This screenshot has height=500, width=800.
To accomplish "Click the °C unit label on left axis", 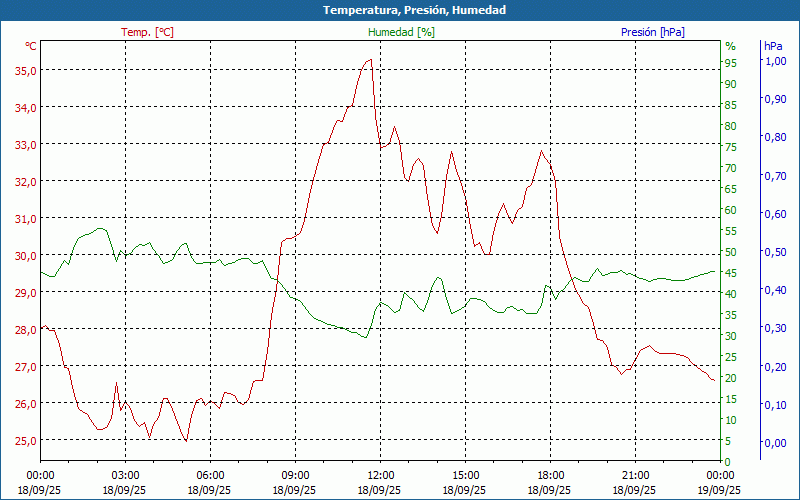I will [30, 46].
